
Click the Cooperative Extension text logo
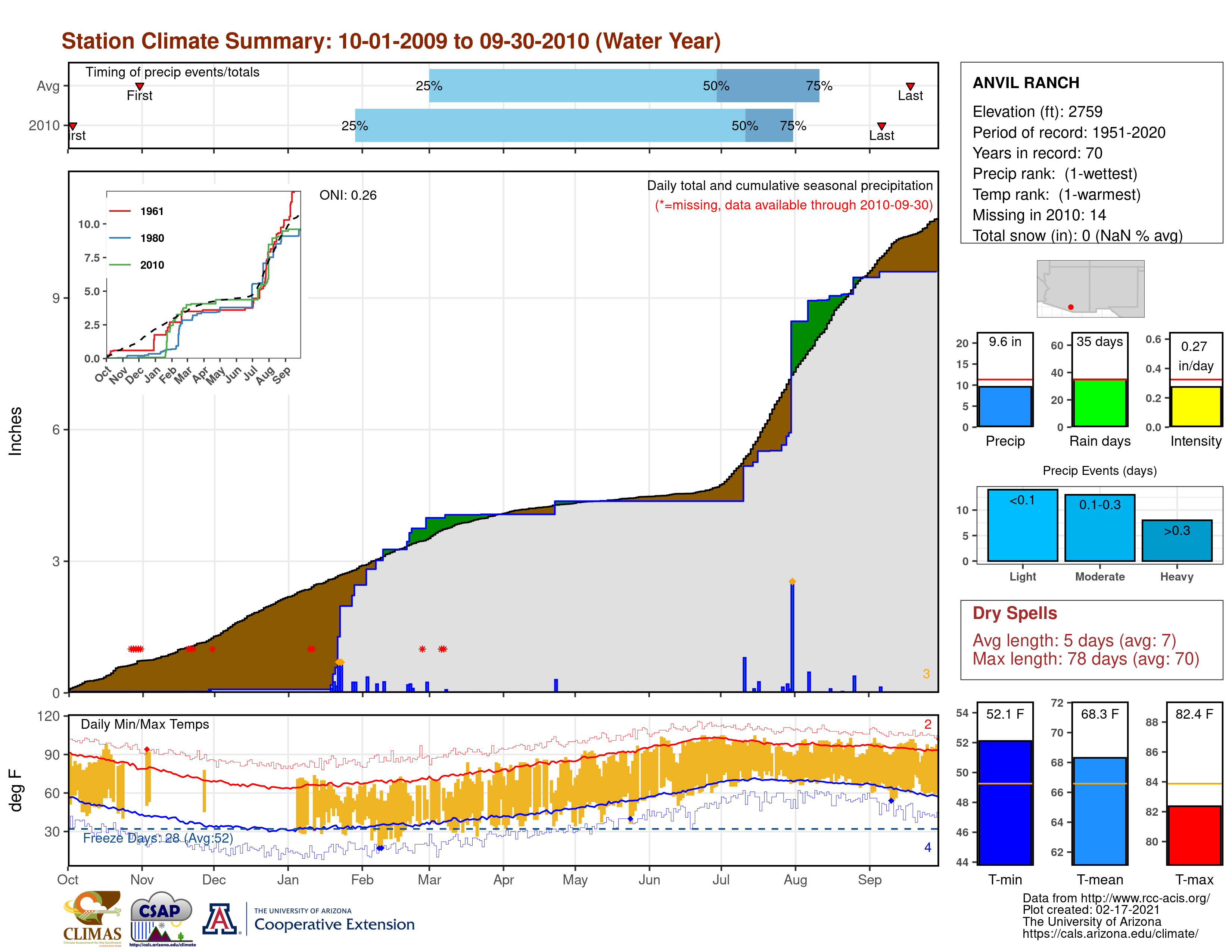pyautogui.click(x=334, y=920)
